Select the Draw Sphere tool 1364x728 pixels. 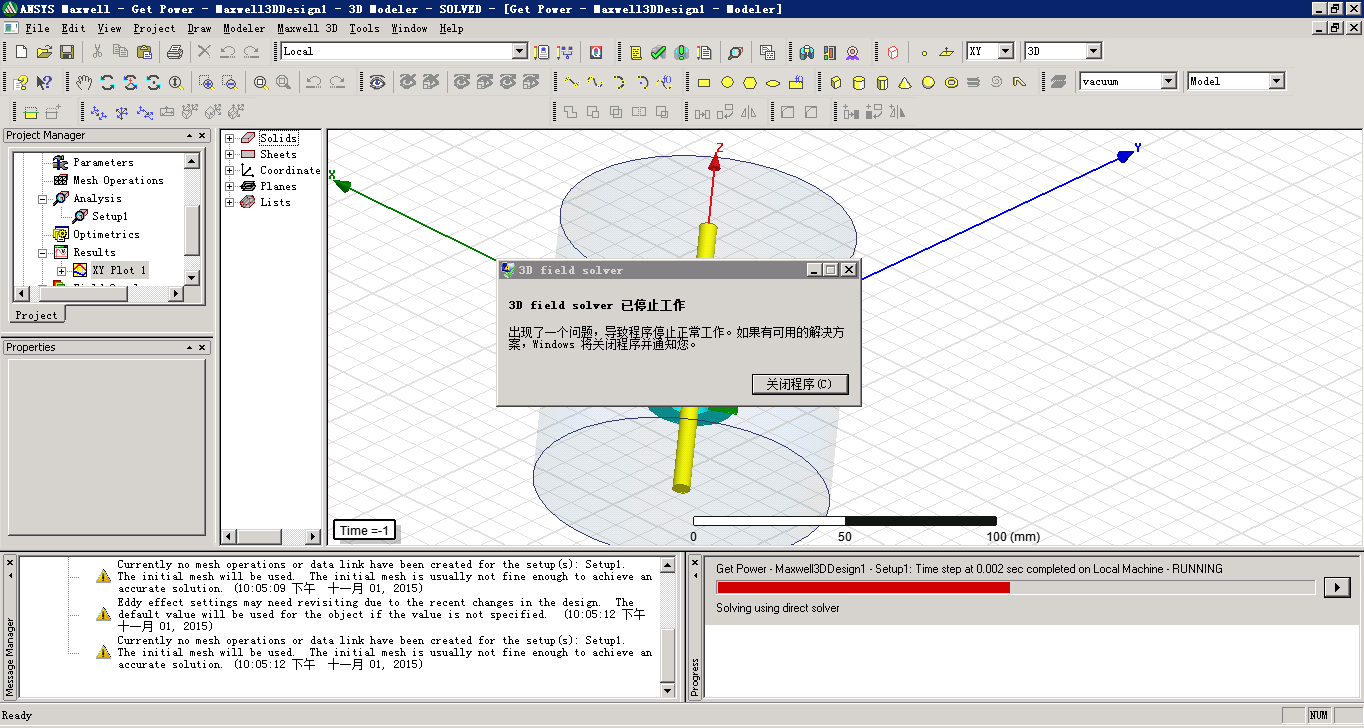click(x=928, y=83)
